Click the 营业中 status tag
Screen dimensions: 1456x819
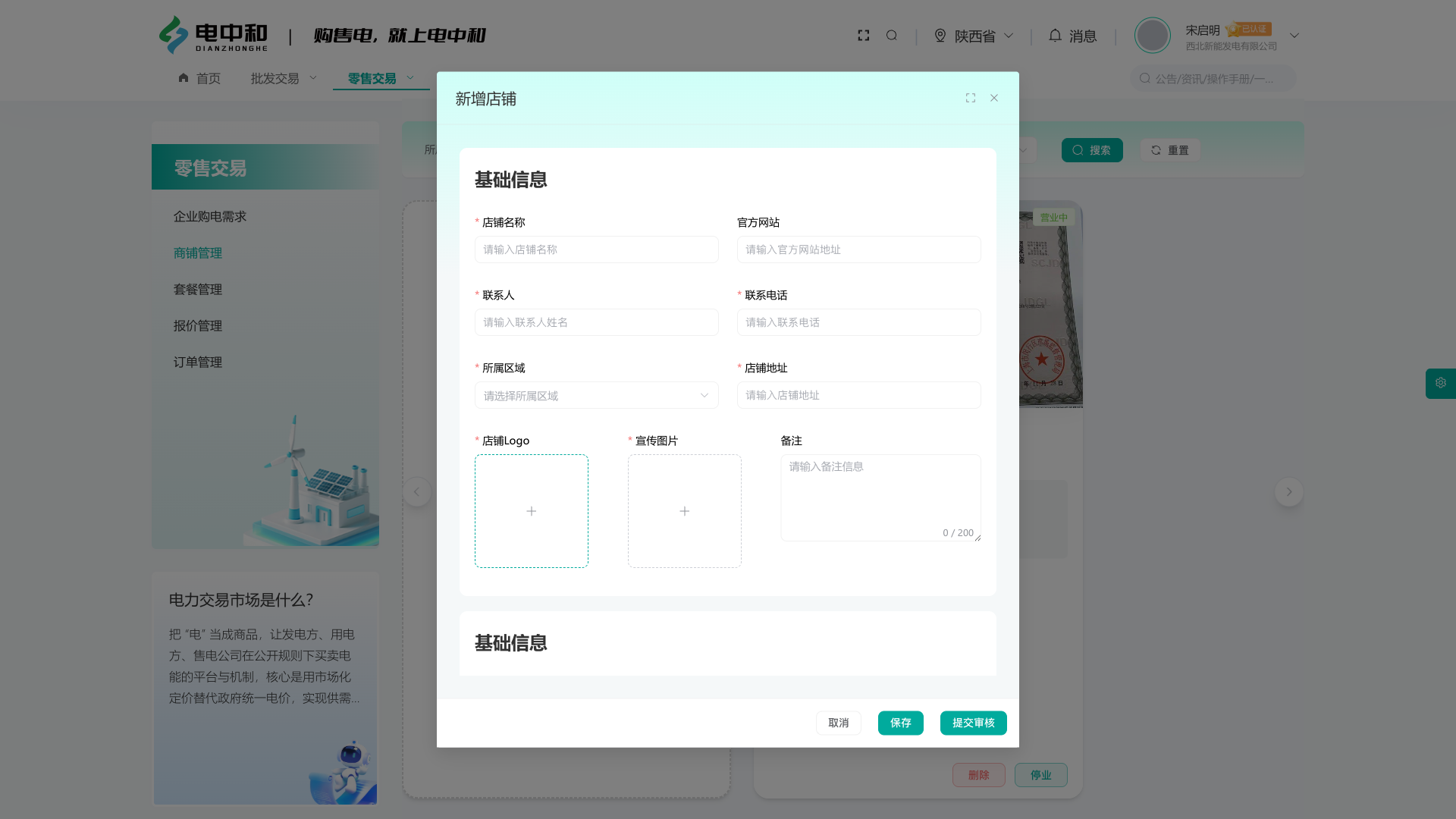(1053, 218)
